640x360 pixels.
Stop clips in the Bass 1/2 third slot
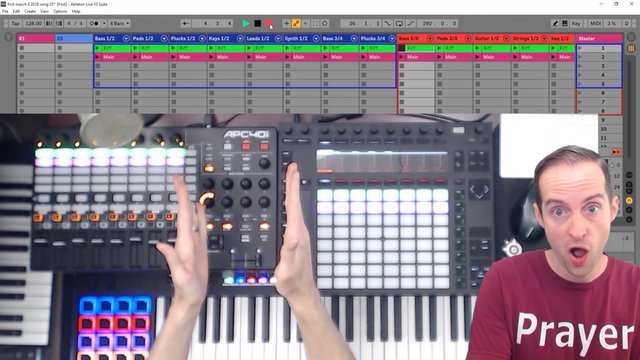[x=98, y=66]
